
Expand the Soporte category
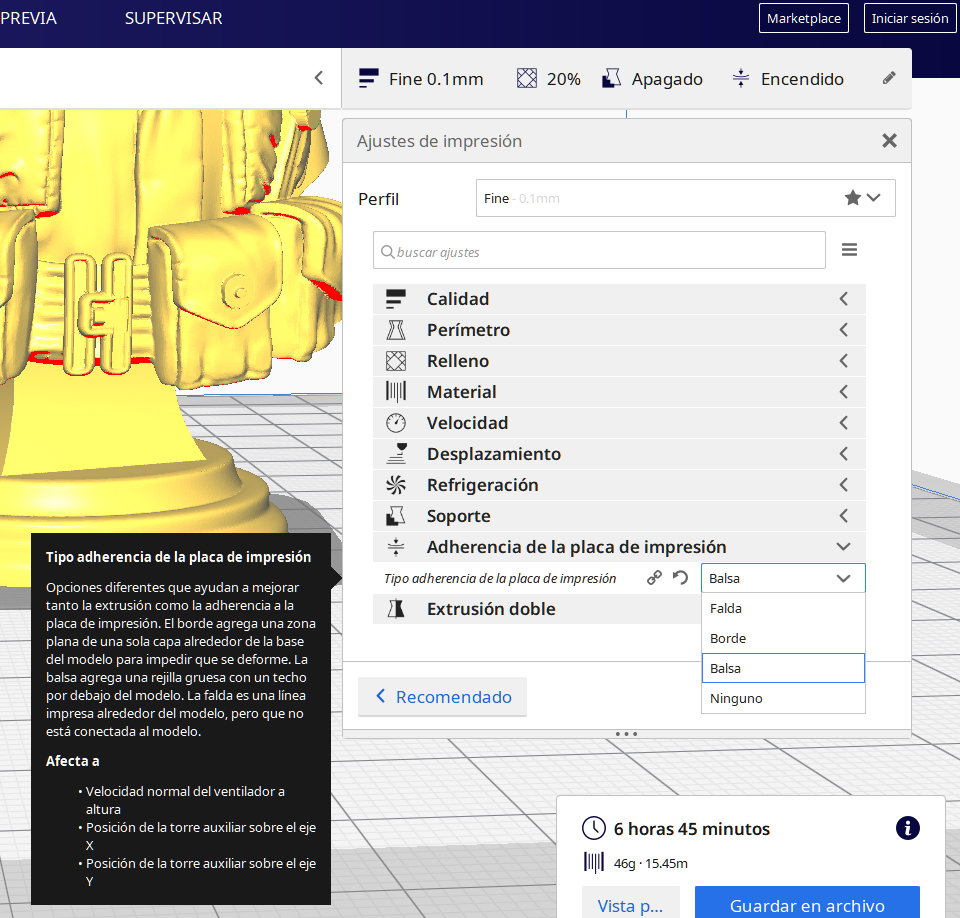pyautogui.click(x=619, y=516)
